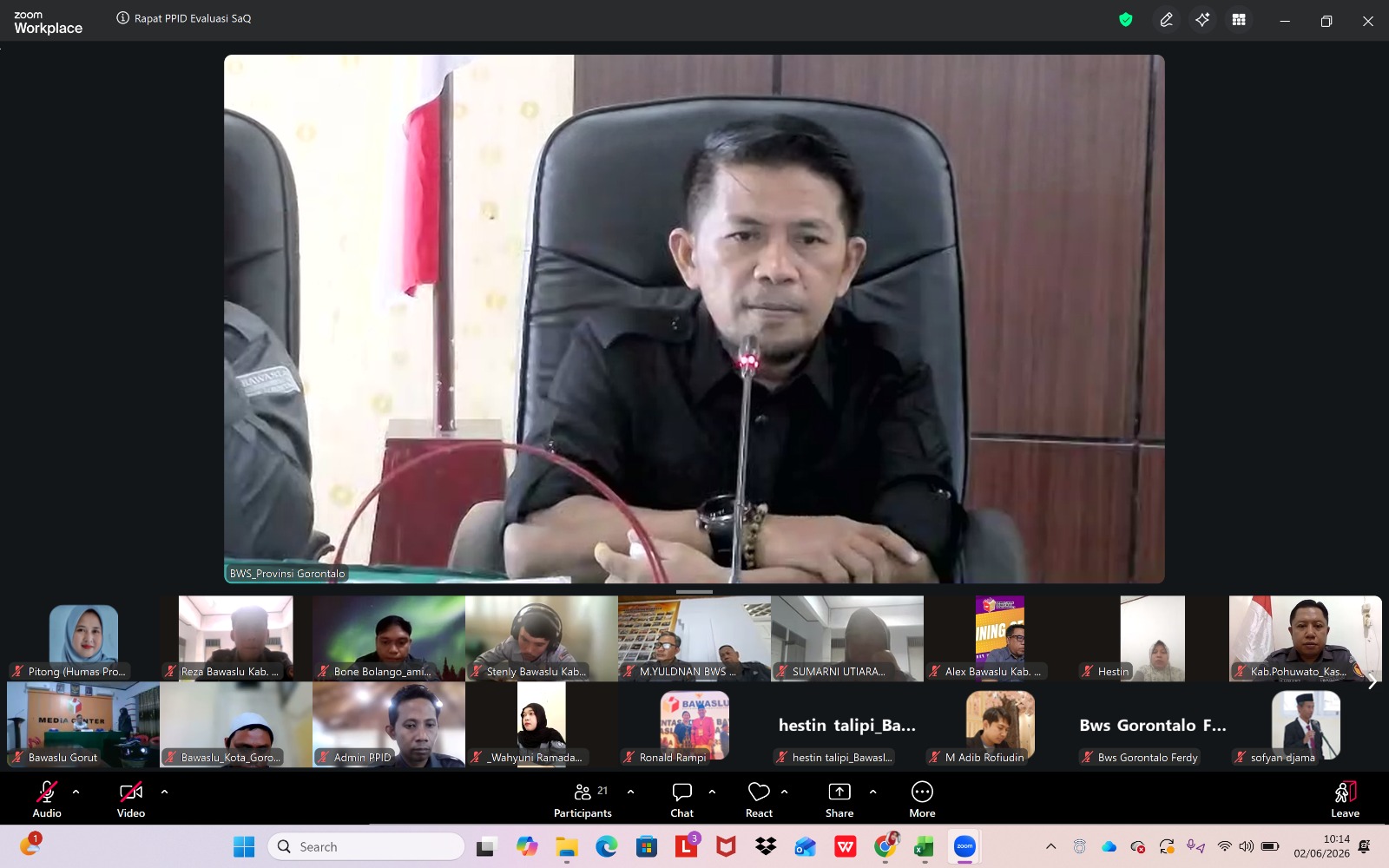This screenshot has height=868, width=1389.
Task: Click Zoom icon in taskbar
Action: 964,846
